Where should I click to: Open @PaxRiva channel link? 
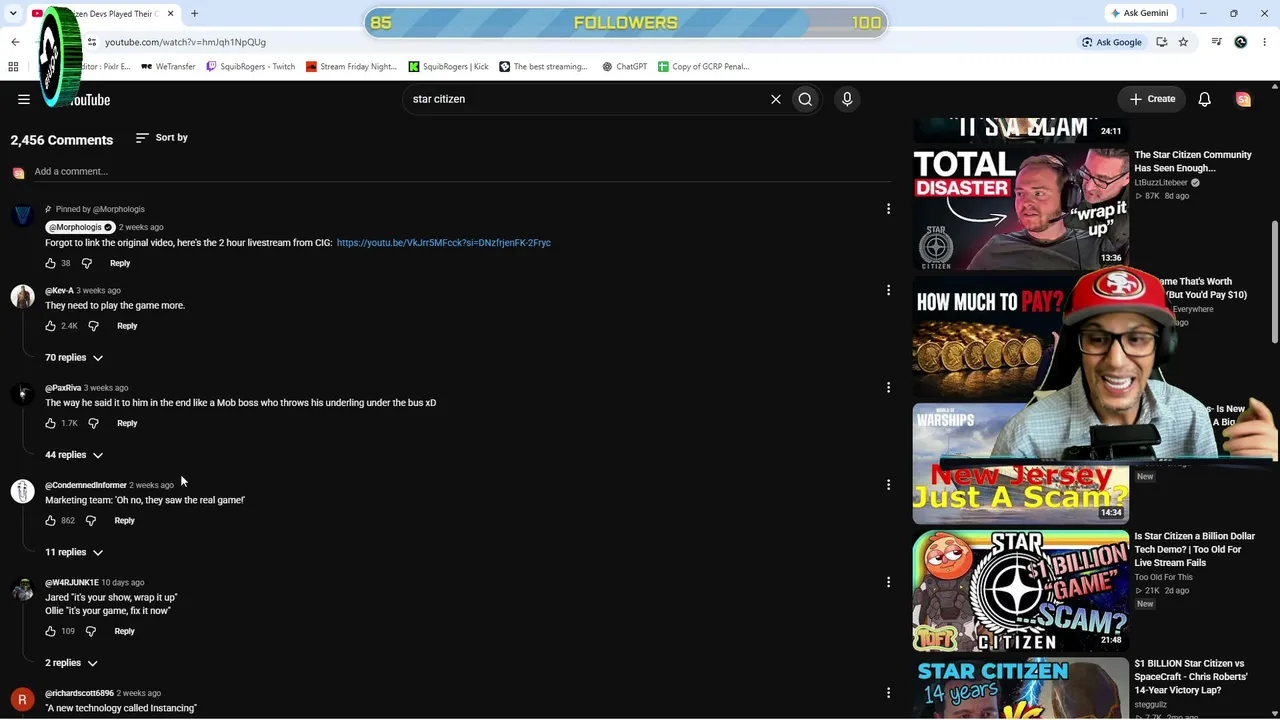pyautogui.click(x=63, y=388)
